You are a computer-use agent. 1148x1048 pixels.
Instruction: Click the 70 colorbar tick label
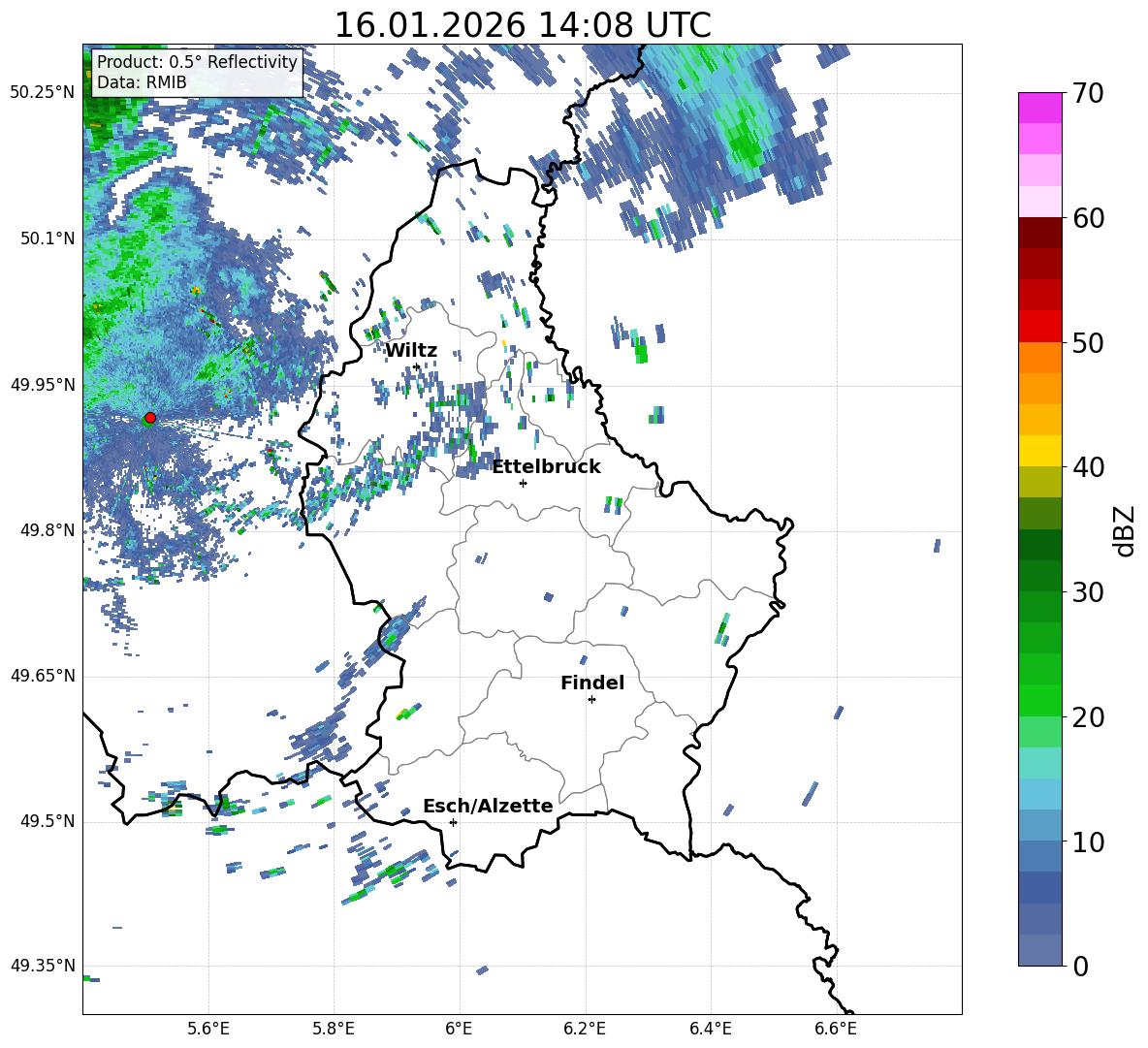click(1087, 94)
